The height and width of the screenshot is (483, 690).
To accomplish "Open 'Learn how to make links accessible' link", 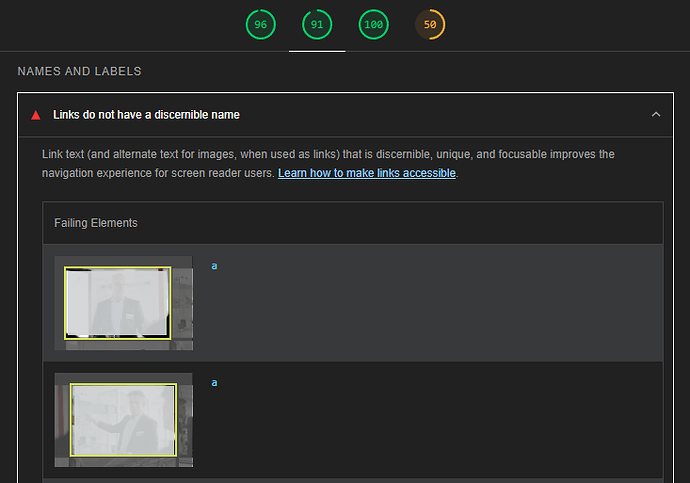I will coord(367,173).
